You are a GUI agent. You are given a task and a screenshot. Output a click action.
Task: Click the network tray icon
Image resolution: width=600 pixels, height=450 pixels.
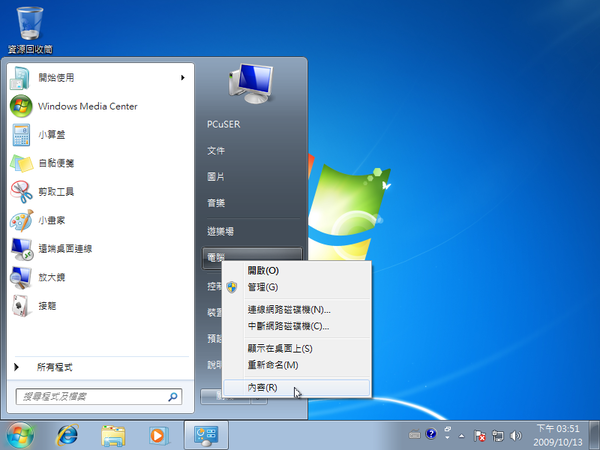[x=497, y=435]
